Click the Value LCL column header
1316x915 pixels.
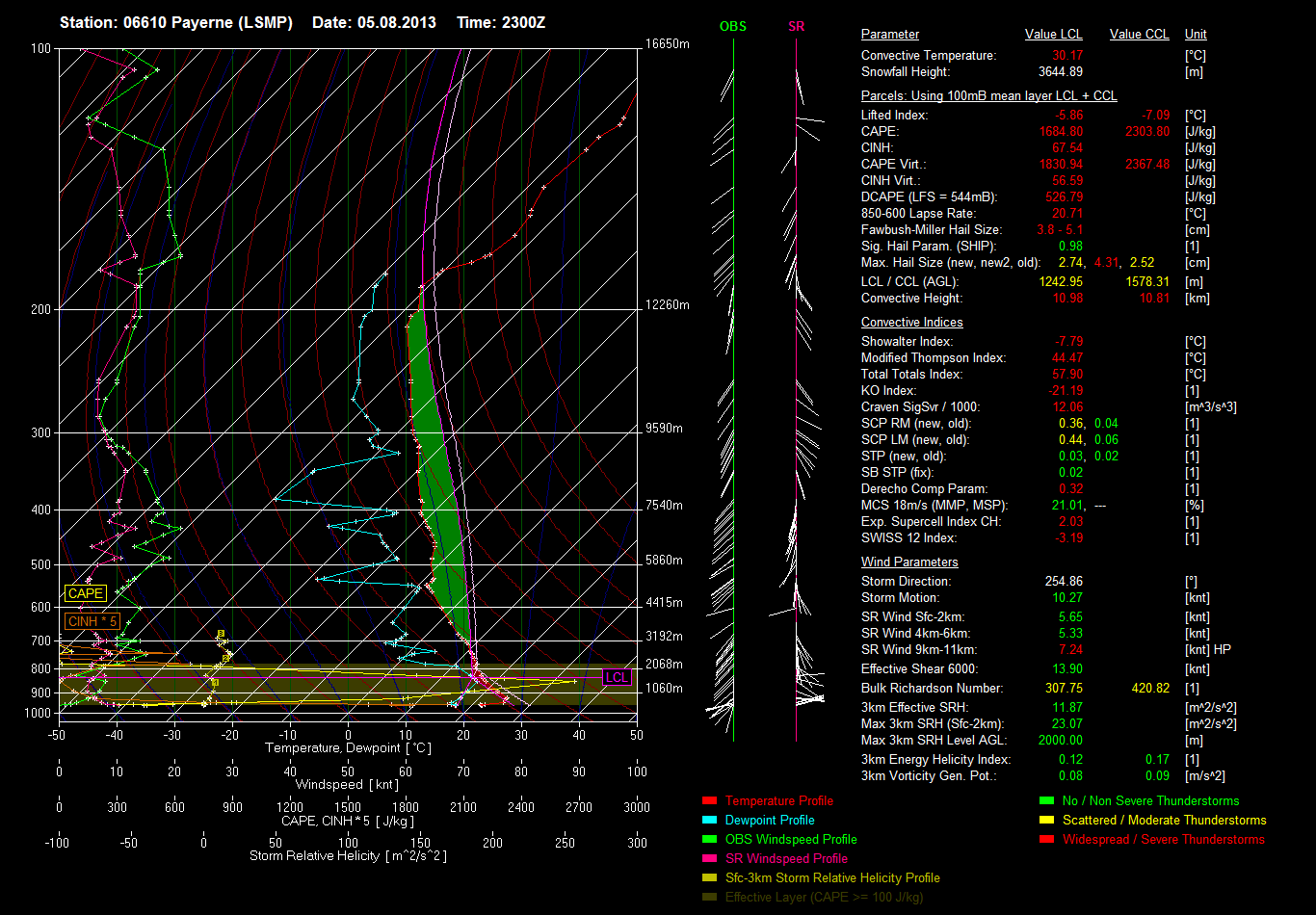(x=1054, y=35)
